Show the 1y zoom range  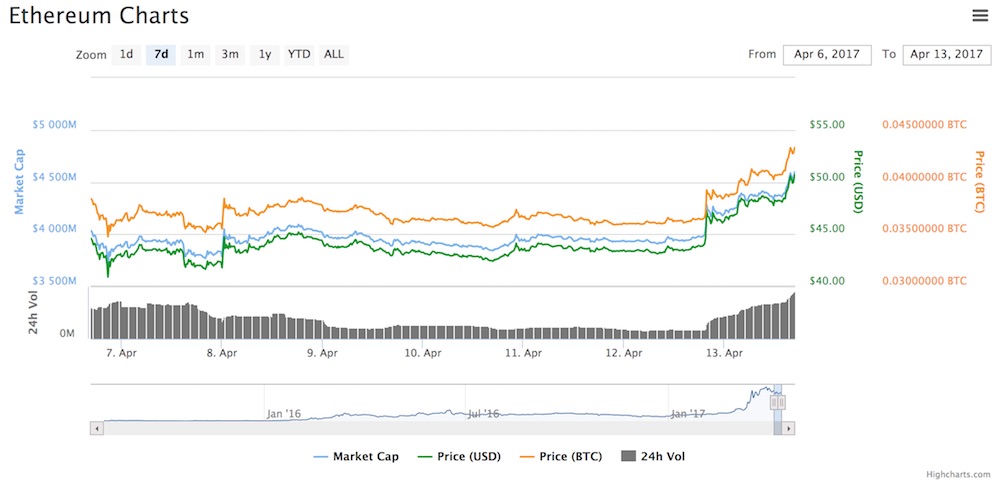[x=265, y=55]
